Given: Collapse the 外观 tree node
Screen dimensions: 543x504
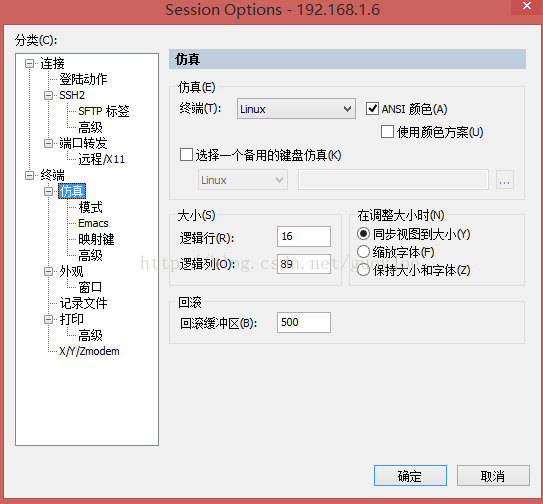Looking at the screenshot, I should [x=48, y=271].
